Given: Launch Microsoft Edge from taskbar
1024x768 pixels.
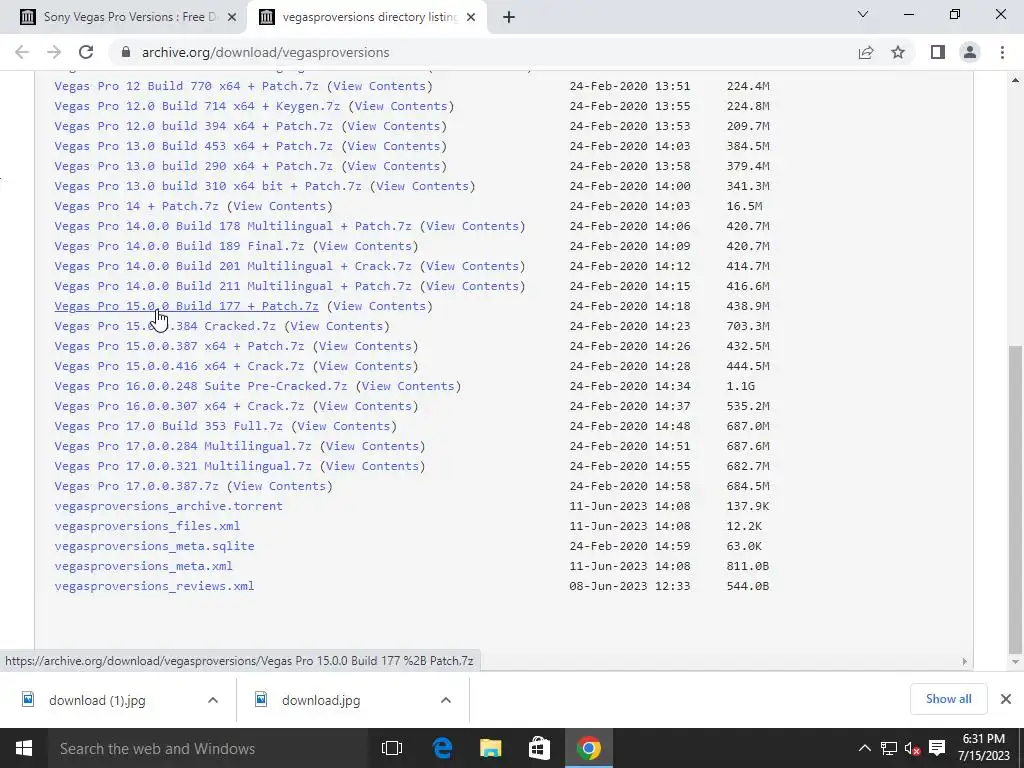Looking at the screenshot, I should point(442,748).
